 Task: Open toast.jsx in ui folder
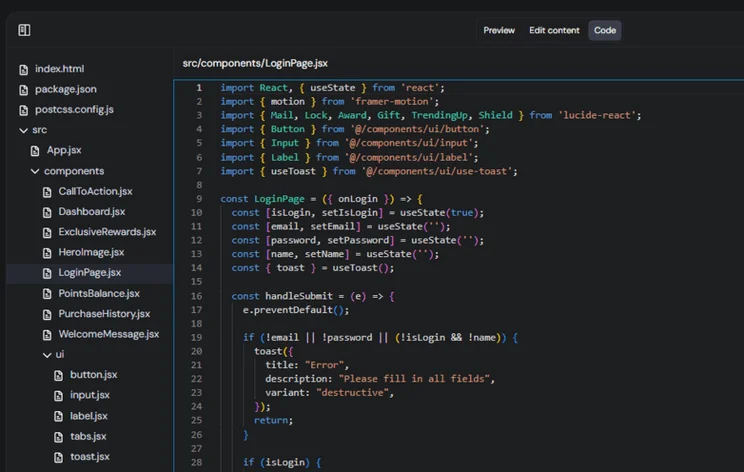(x=90, y=457)
